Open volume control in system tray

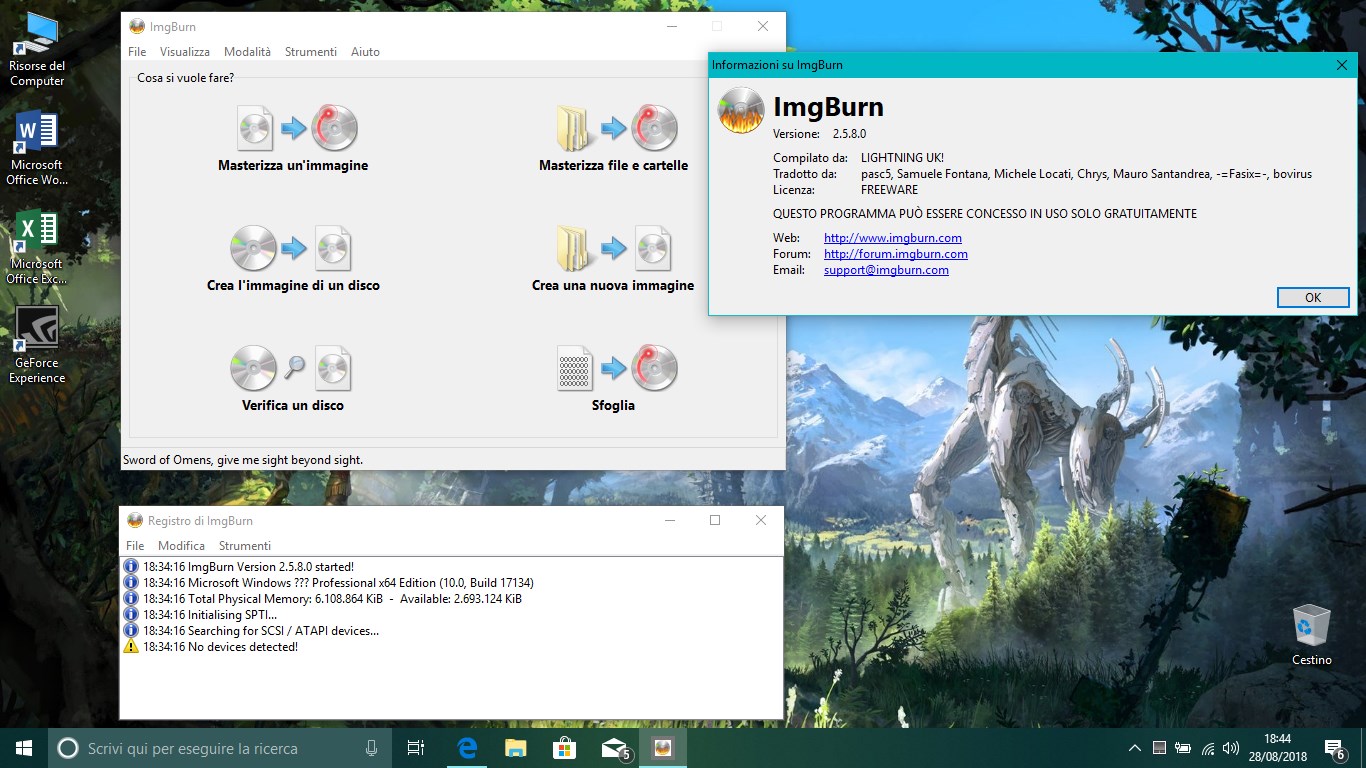click(1231, 748)
